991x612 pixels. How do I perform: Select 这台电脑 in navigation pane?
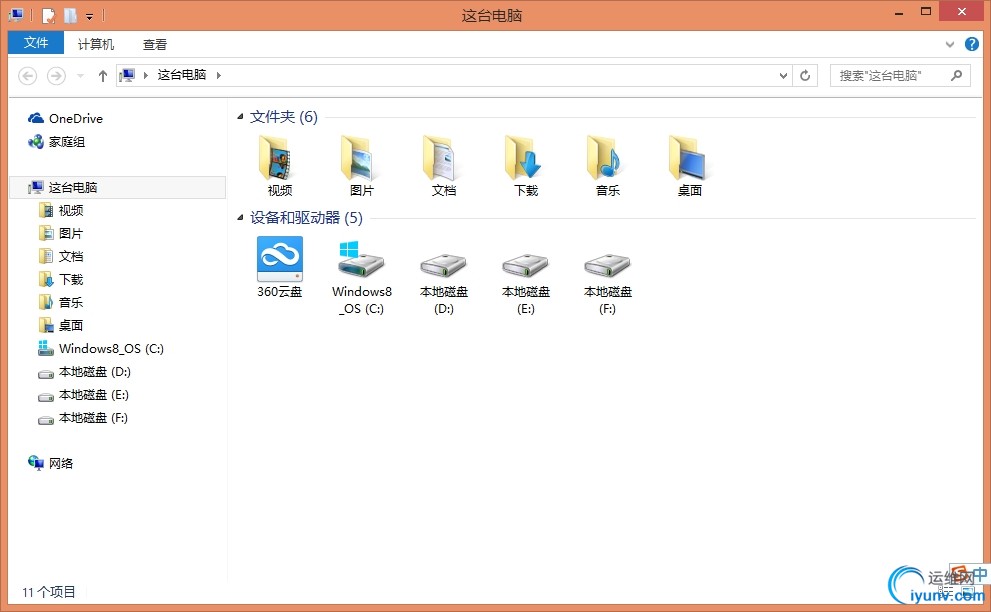(x=118, y=187)
